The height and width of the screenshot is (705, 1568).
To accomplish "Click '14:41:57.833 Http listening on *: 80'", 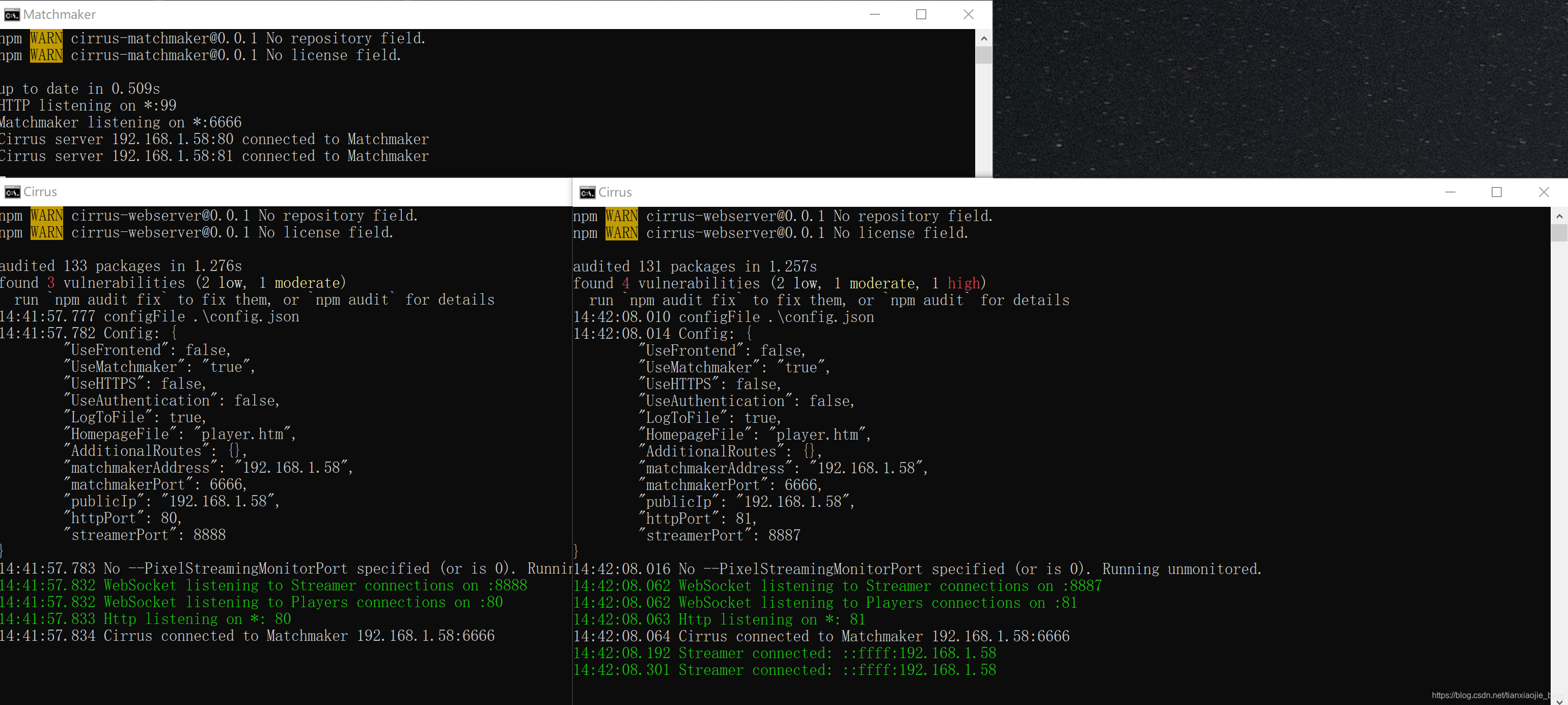I will pos(146,620).
